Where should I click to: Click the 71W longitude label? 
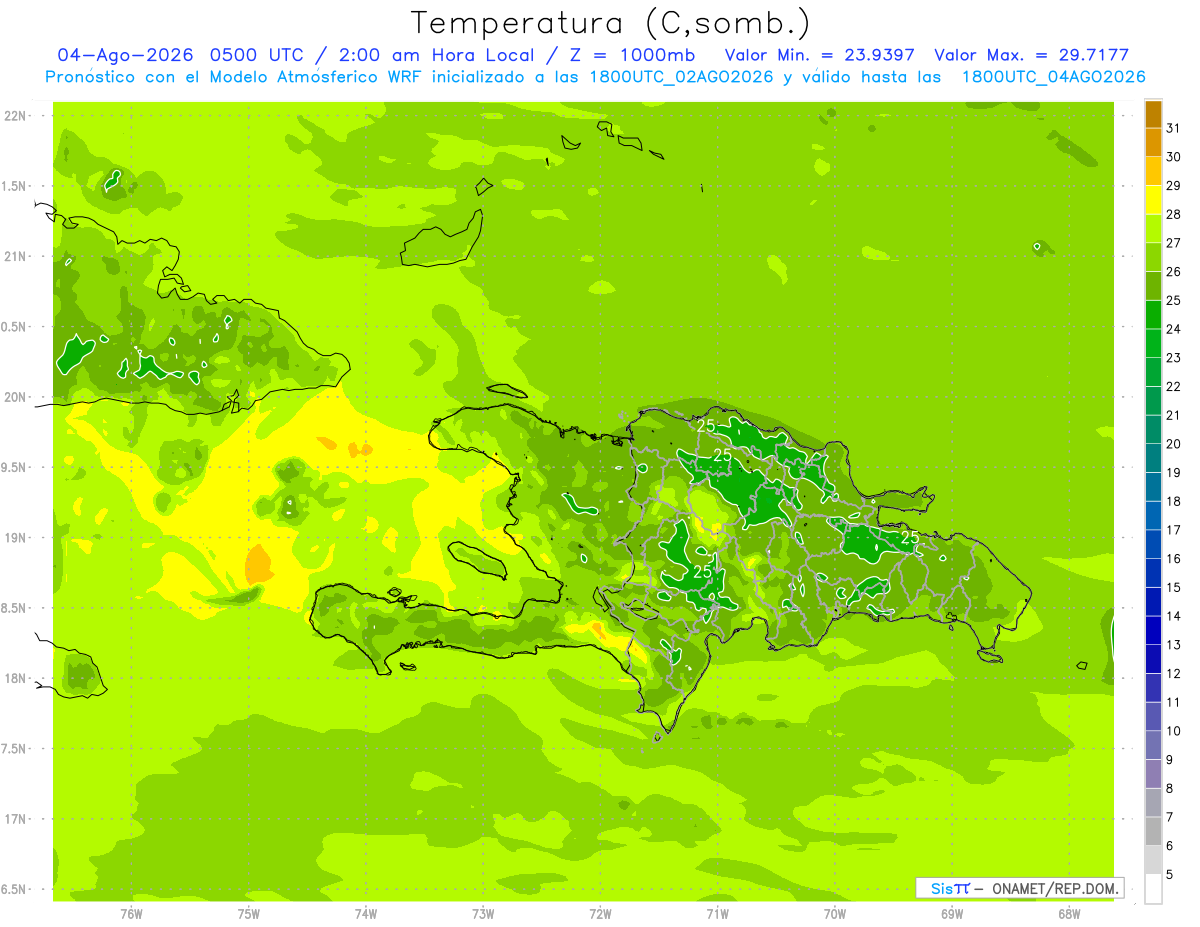717,914
